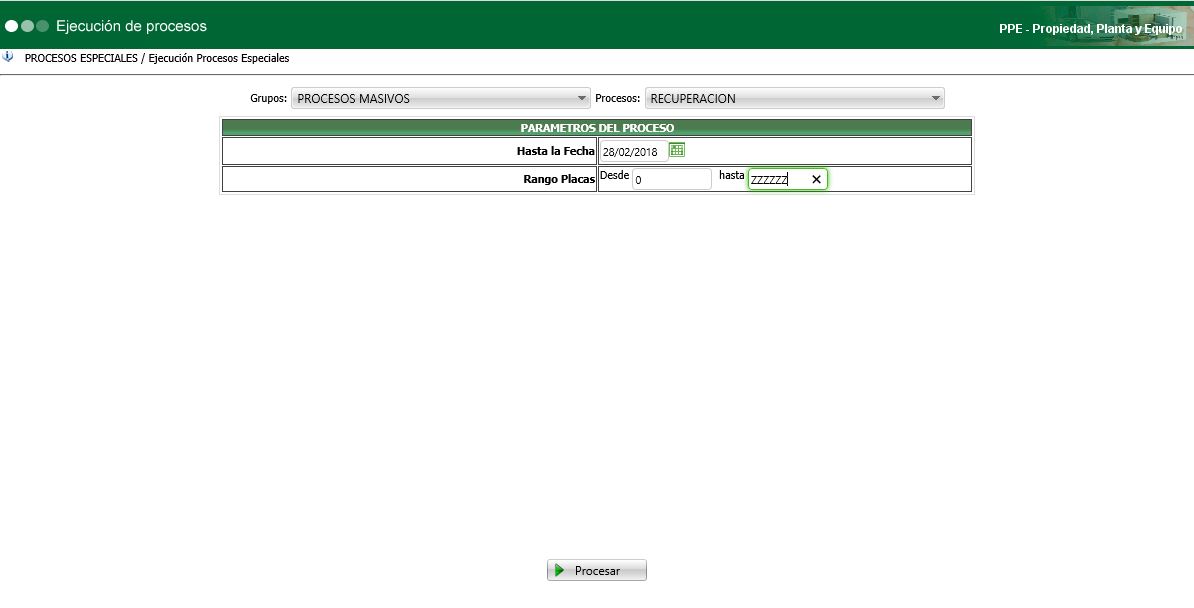Open the Grupos dropdown PROCESOS MASIVOS

[441, 98]
